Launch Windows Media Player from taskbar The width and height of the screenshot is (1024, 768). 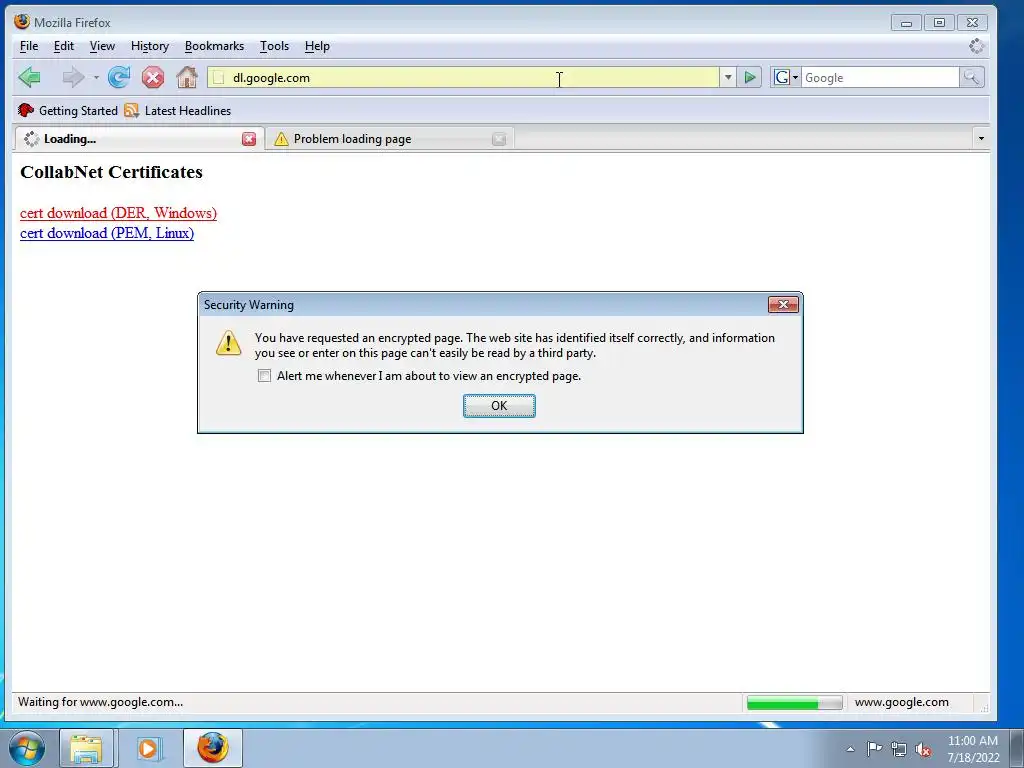148,748
